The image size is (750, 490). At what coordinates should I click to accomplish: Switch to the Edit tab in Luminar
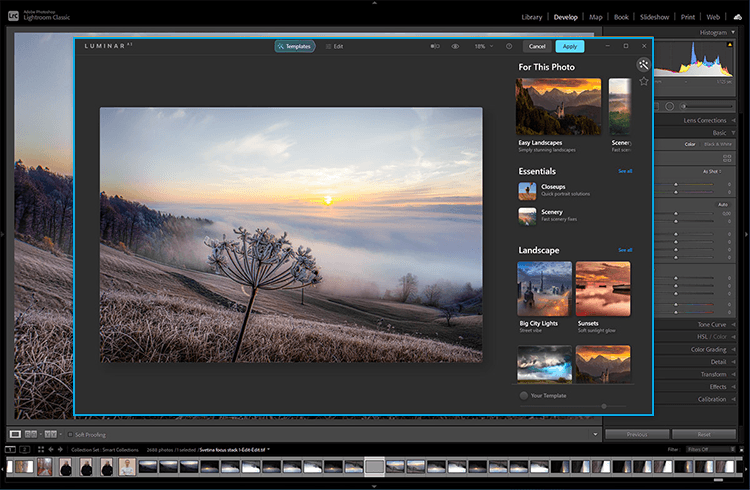pos(334,46)
